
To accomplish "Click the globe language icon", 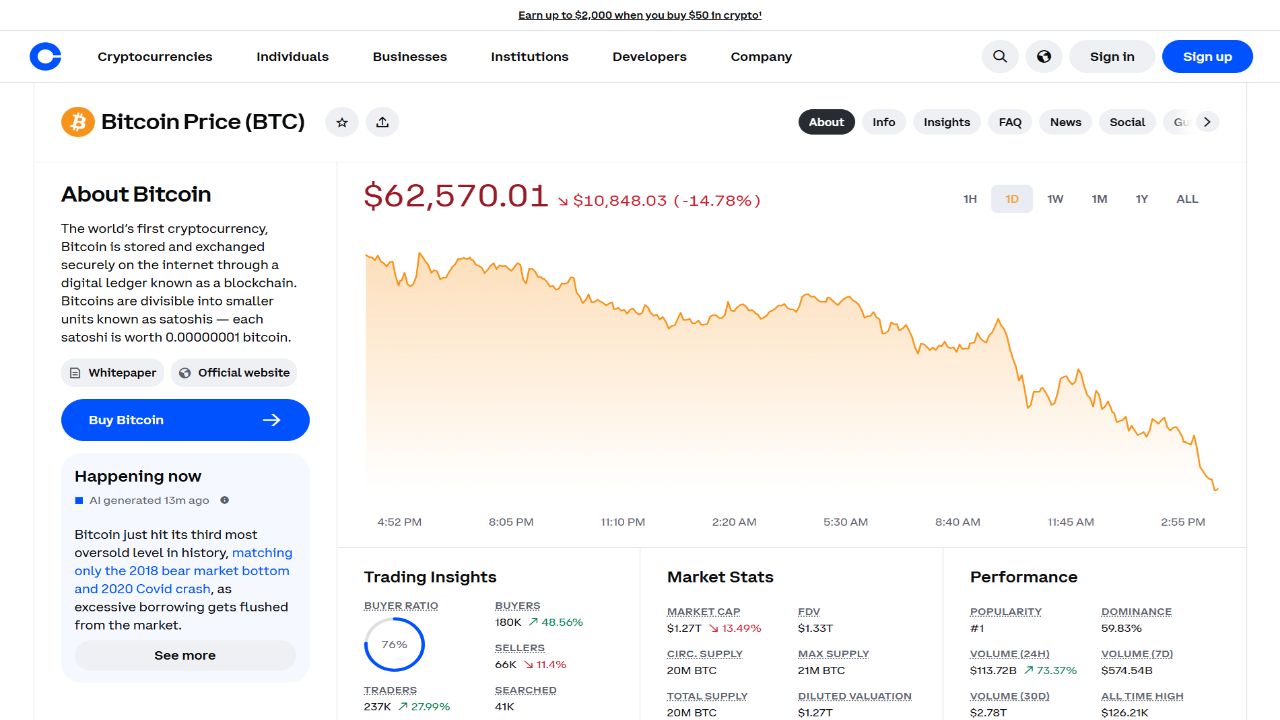I will 1043,57.
